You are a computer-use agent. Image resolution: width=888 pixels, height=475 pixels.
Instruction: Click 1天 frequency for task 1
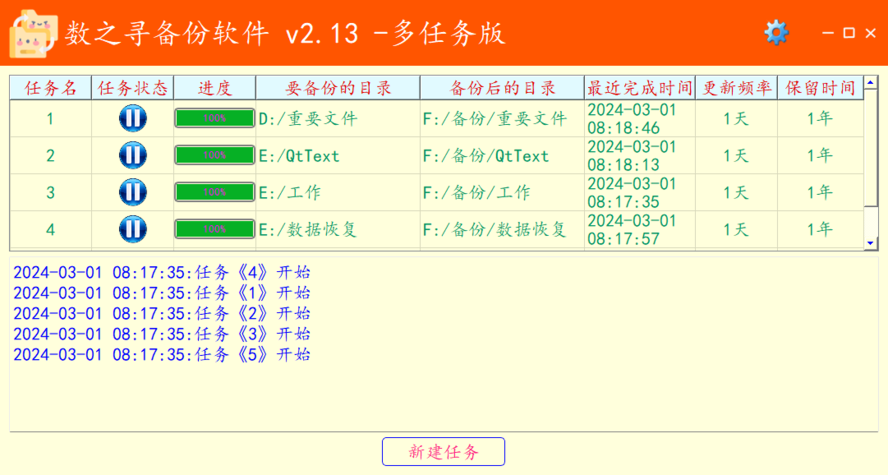(x=736, y=118)
